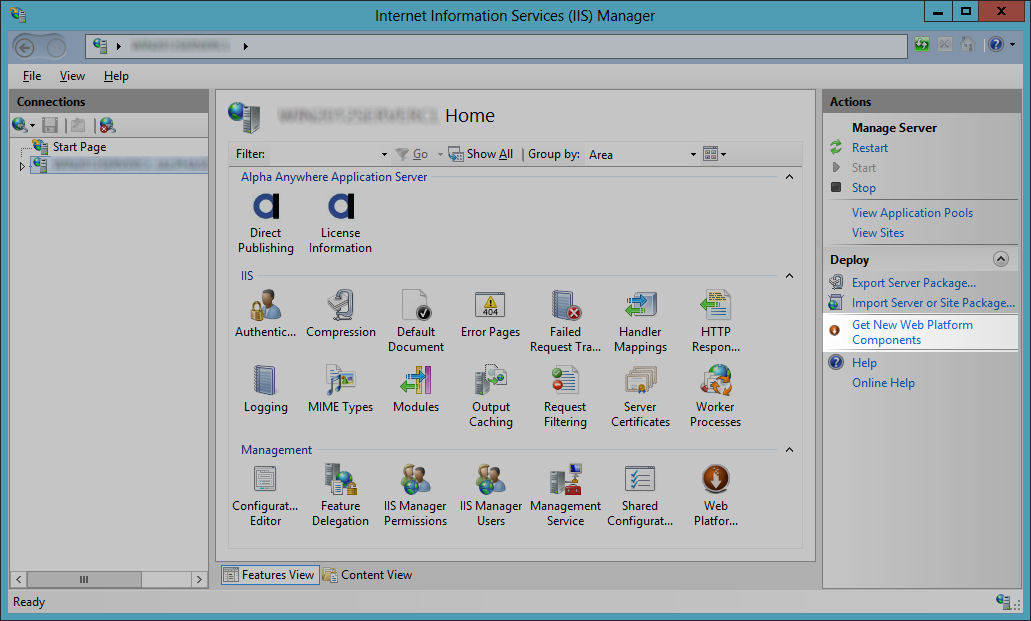
Task: Open Shared Configuration feature
Action: point(640,495)
